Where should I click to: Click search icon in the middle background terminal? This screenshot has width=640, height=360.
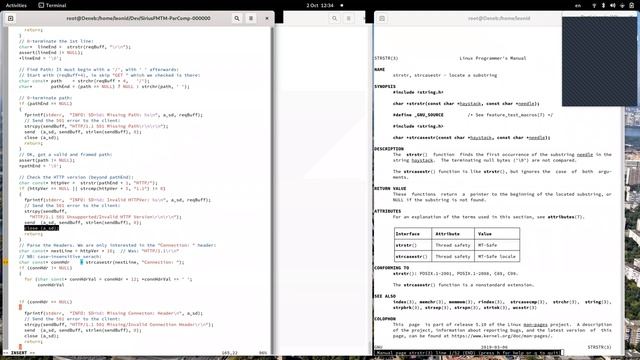[x=334, y=18]
